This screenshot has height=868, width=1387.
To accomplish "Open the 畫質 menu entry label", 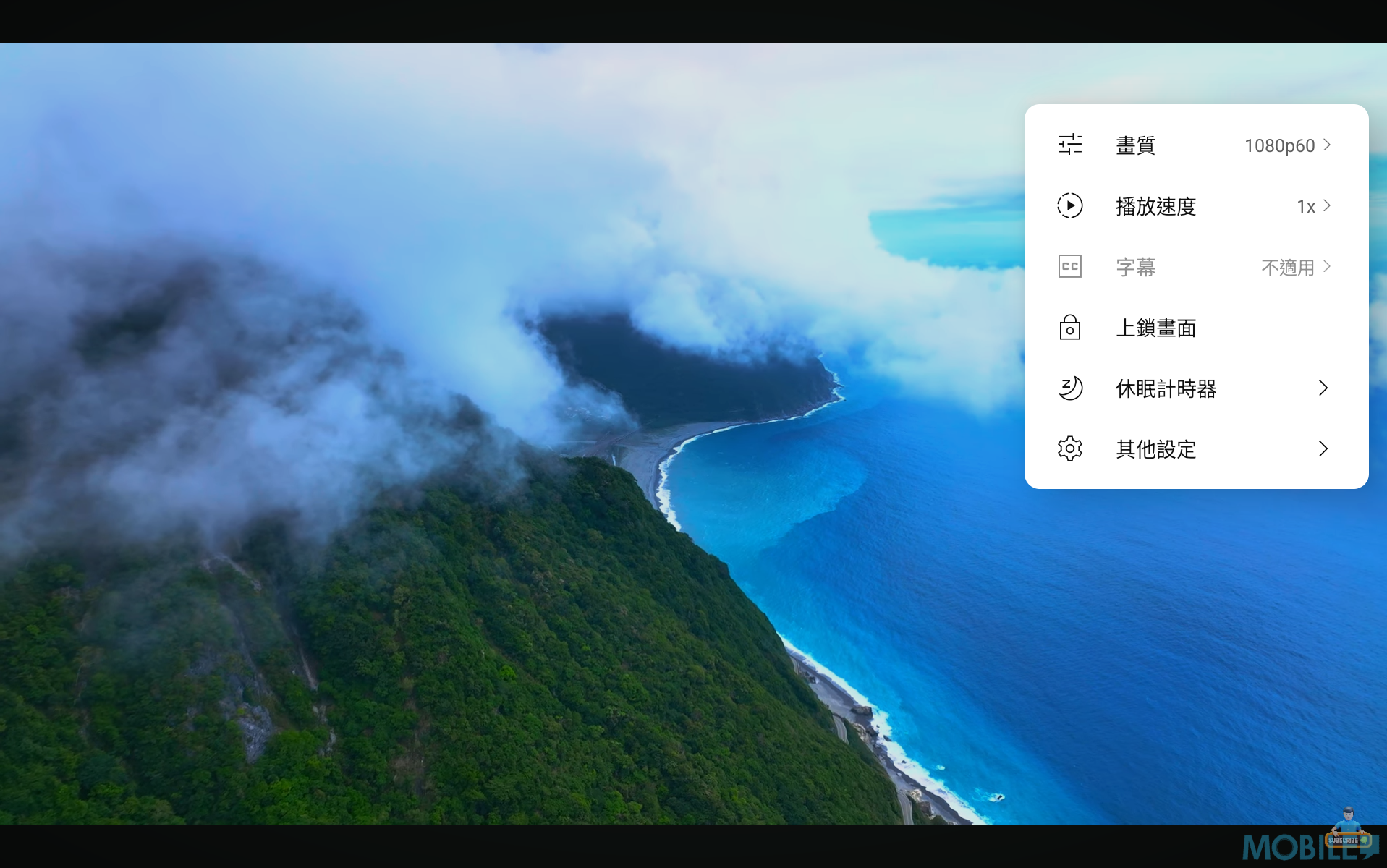I will (x=1135, y=145).
